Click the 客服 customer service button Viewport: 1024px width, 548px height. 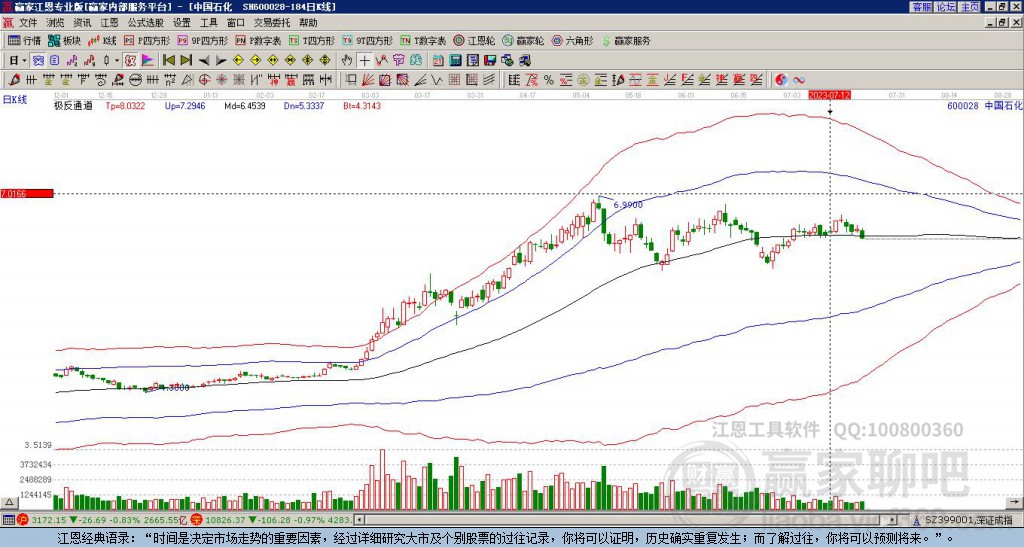coord(921,7)
